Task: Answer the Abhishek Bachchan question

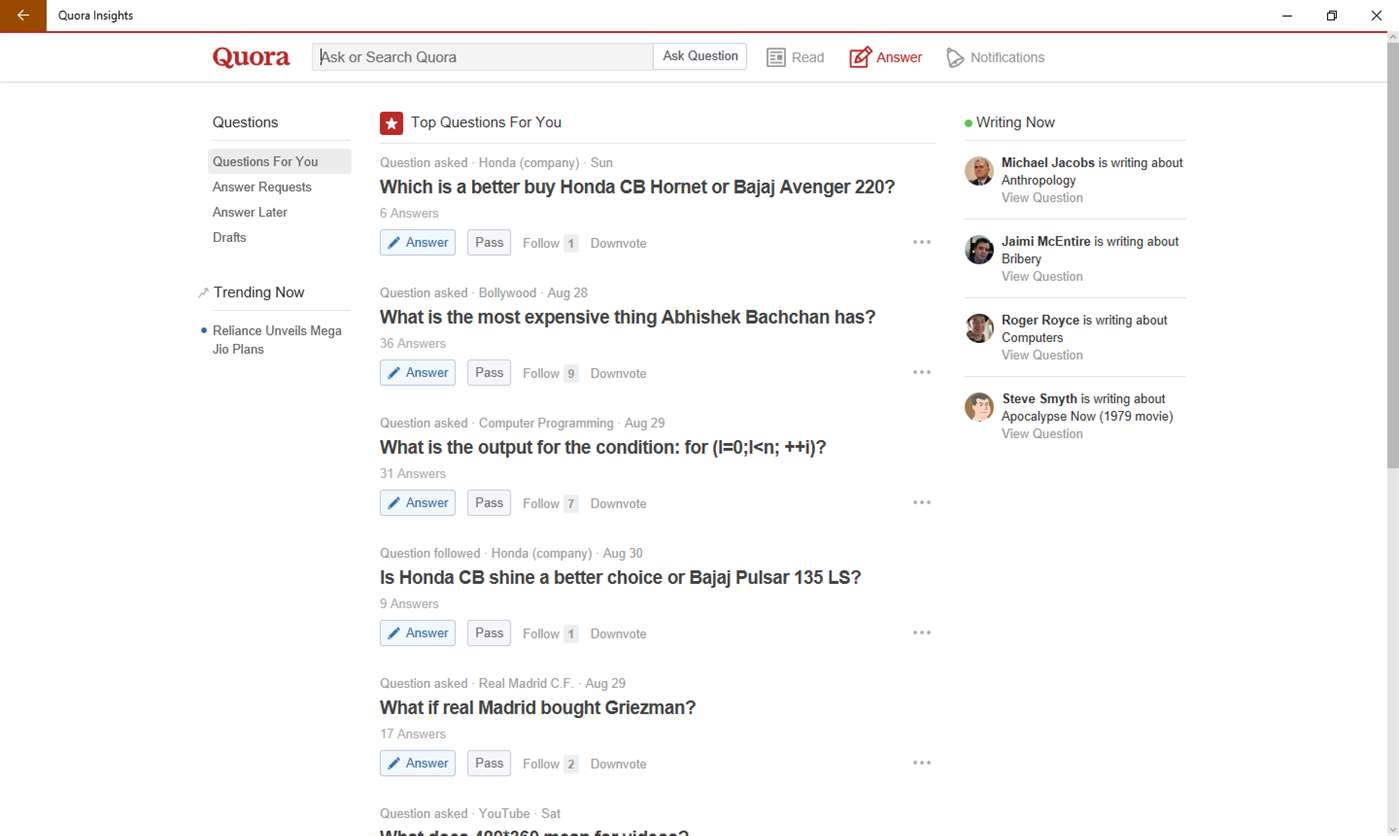Action: click(417, 372)
